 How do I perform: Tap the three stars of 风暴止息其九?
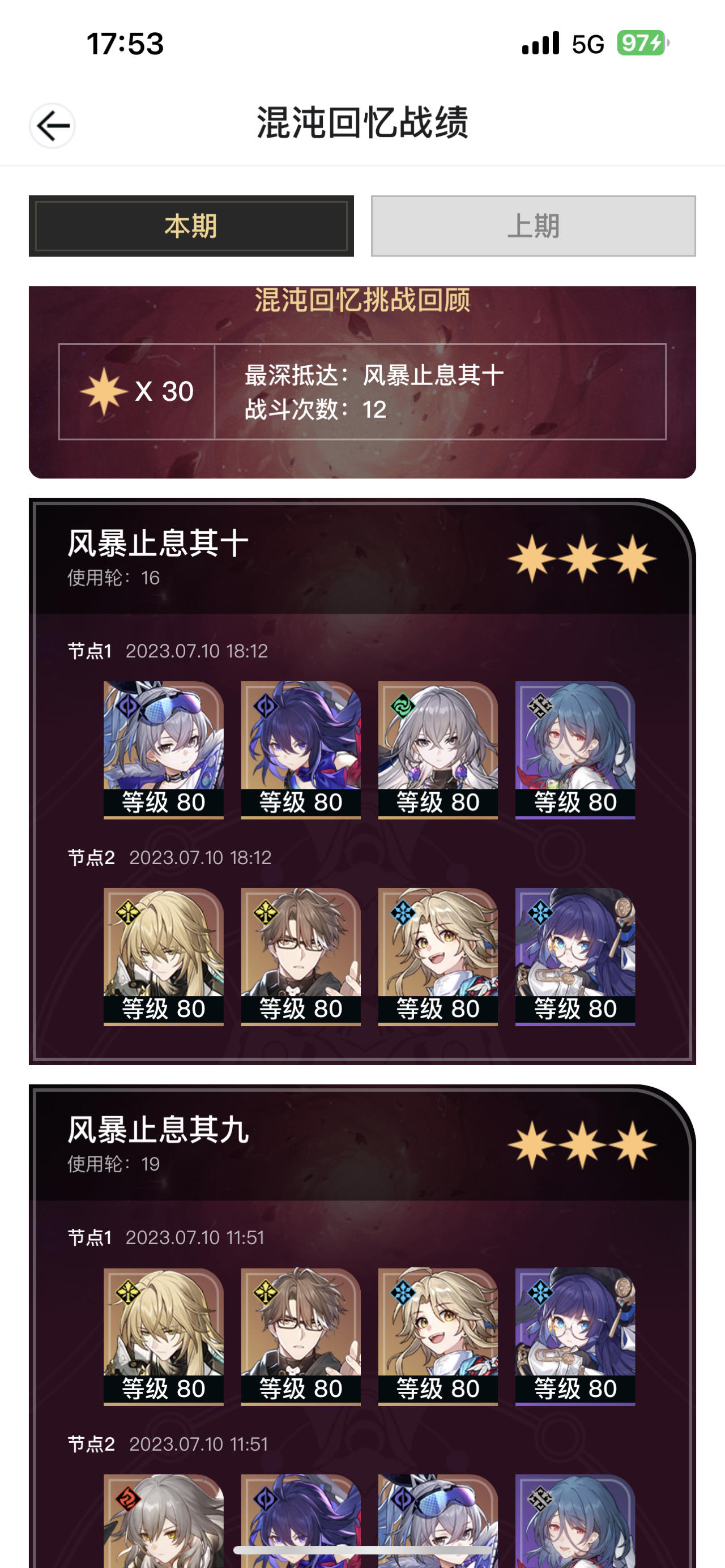582,1145
